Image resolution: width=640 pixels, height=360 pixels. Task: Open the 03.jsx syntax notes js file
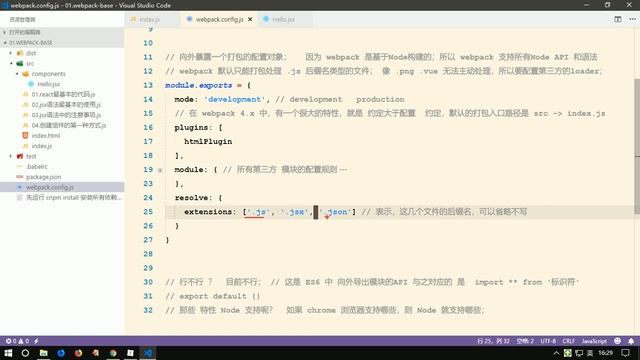[66, 115]
